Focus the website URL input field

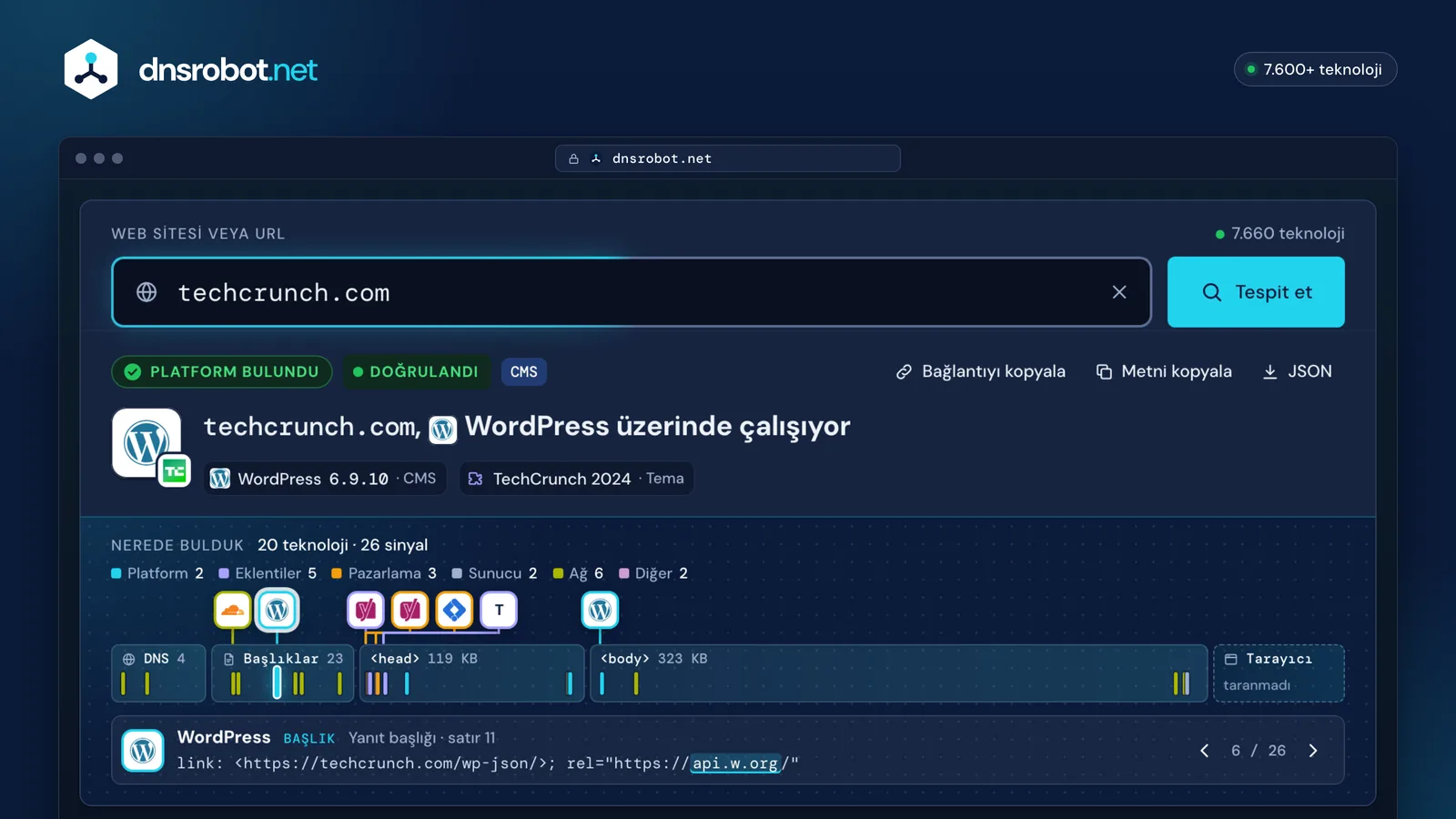pos(632,292)
